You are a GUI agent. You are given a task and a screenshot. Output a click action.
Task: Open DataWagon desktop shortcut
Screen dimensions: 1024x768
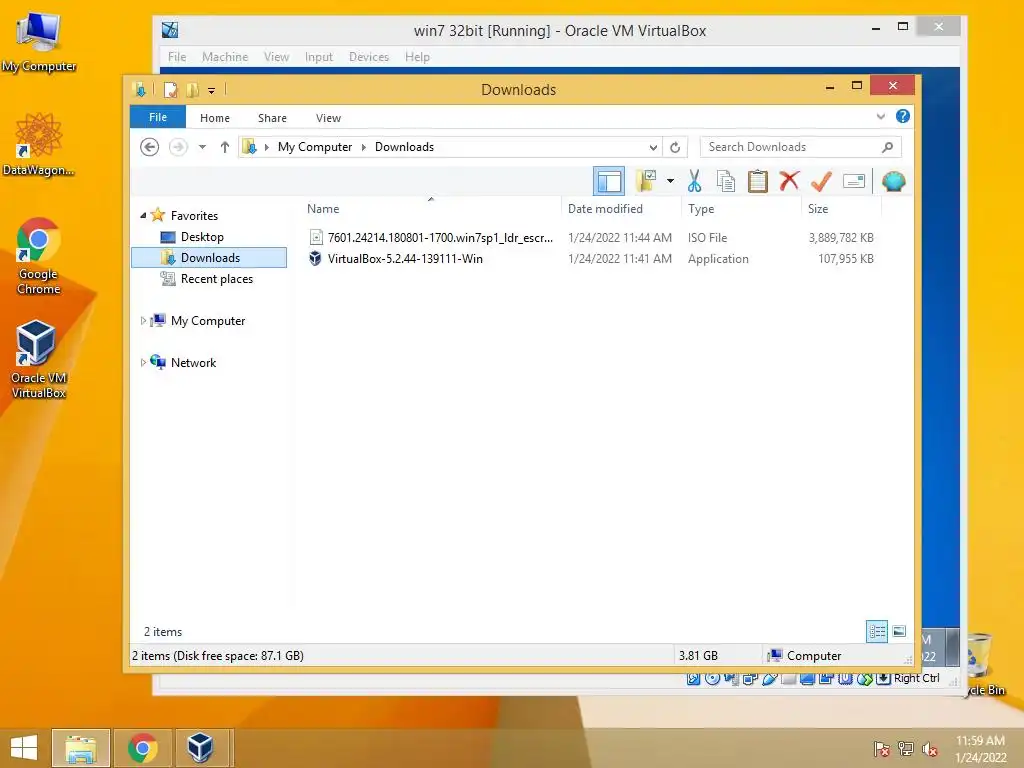[39, 144]
